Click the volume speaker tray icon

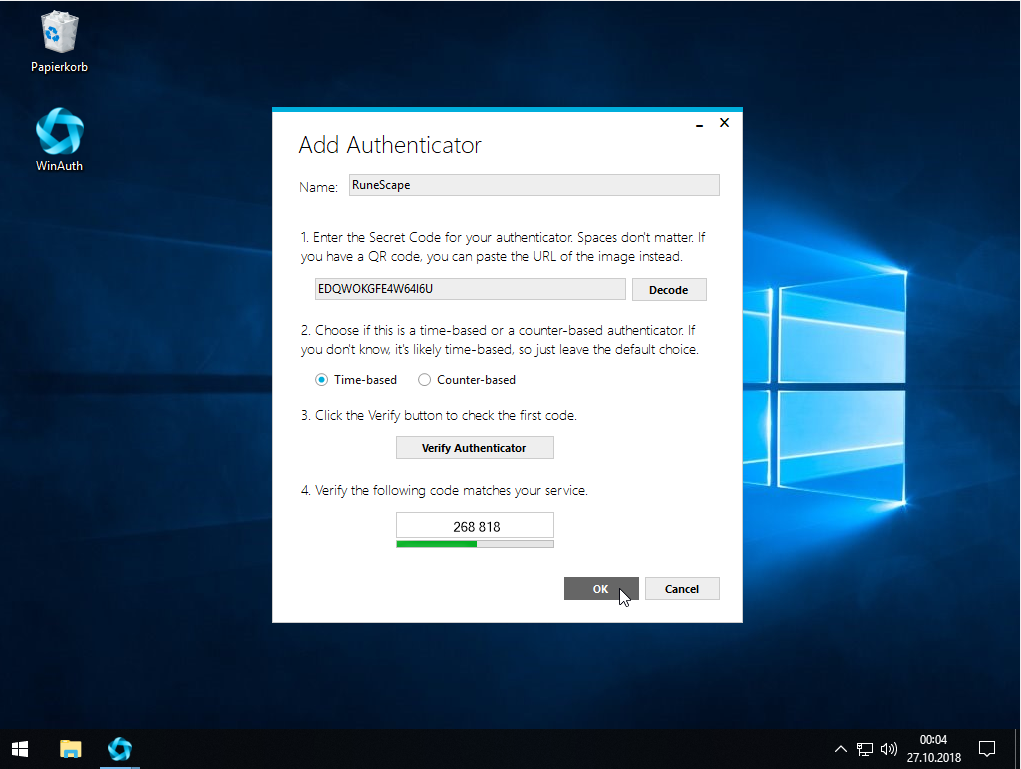point(889,748)
